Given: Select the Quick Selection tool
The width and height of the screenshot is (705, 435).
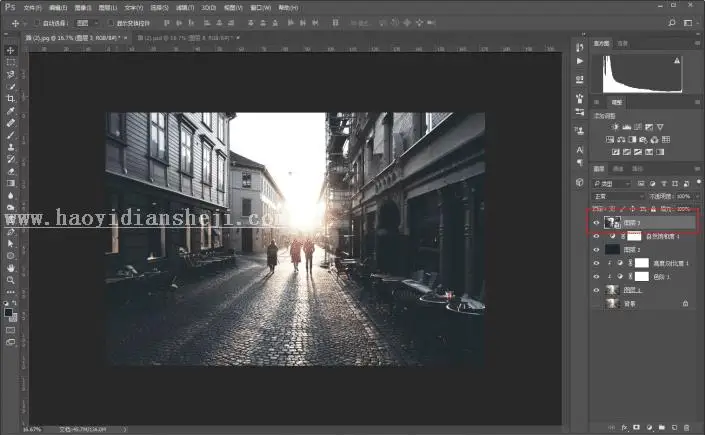Looking at the screenshot, I should coord(10,86).
